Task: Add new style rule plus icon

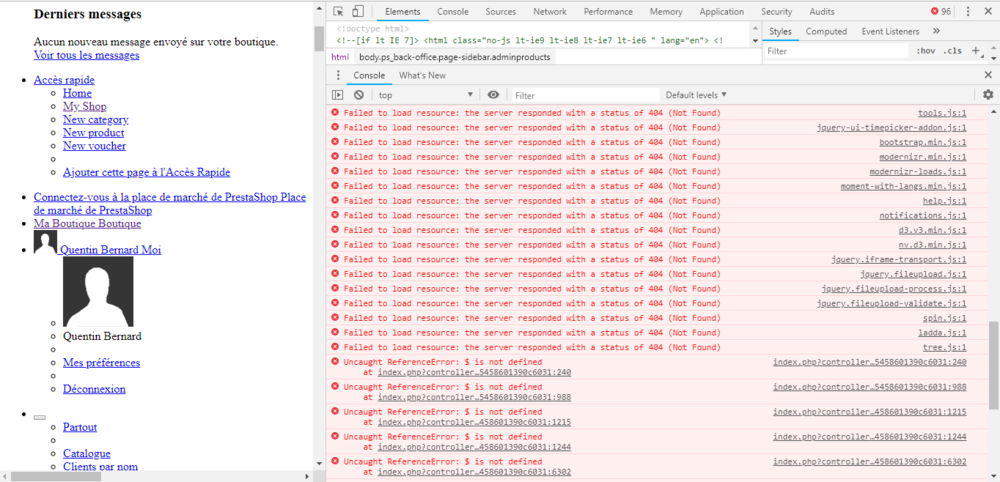Action: point(976,51)
